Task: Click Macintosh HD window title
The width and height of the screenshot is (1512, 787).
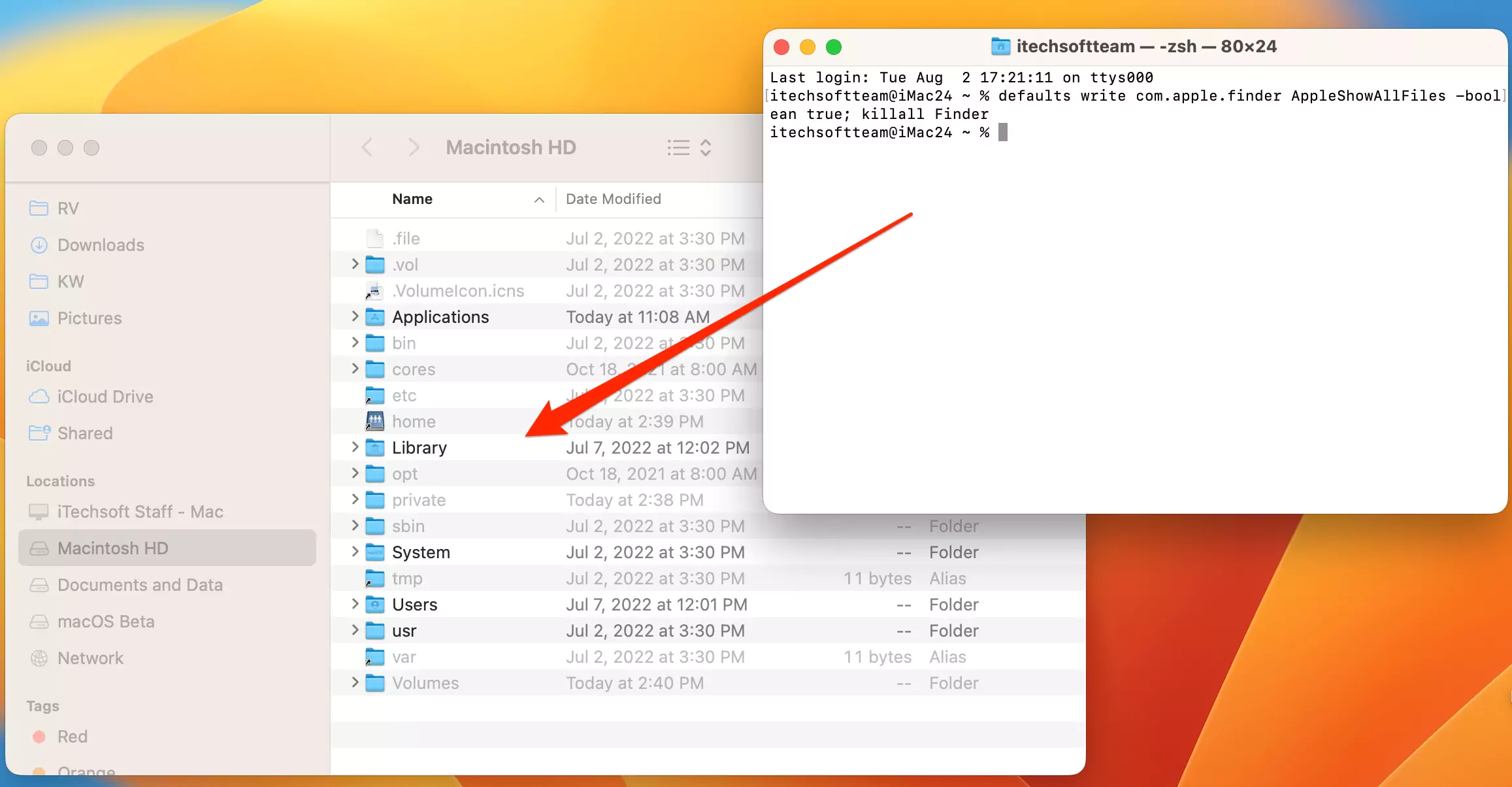Action: (511, 147)
